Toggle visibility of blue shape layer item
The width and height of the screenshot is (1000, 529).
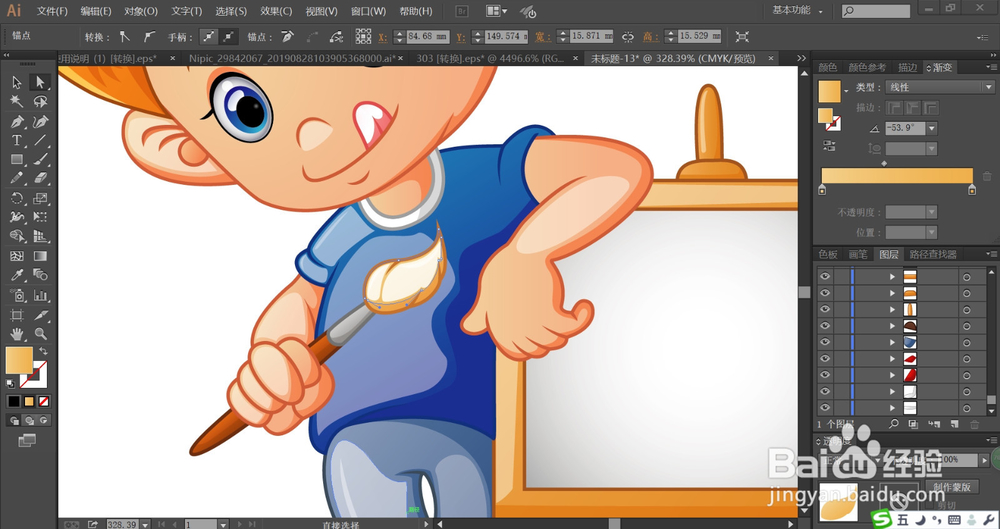(825, 343)
